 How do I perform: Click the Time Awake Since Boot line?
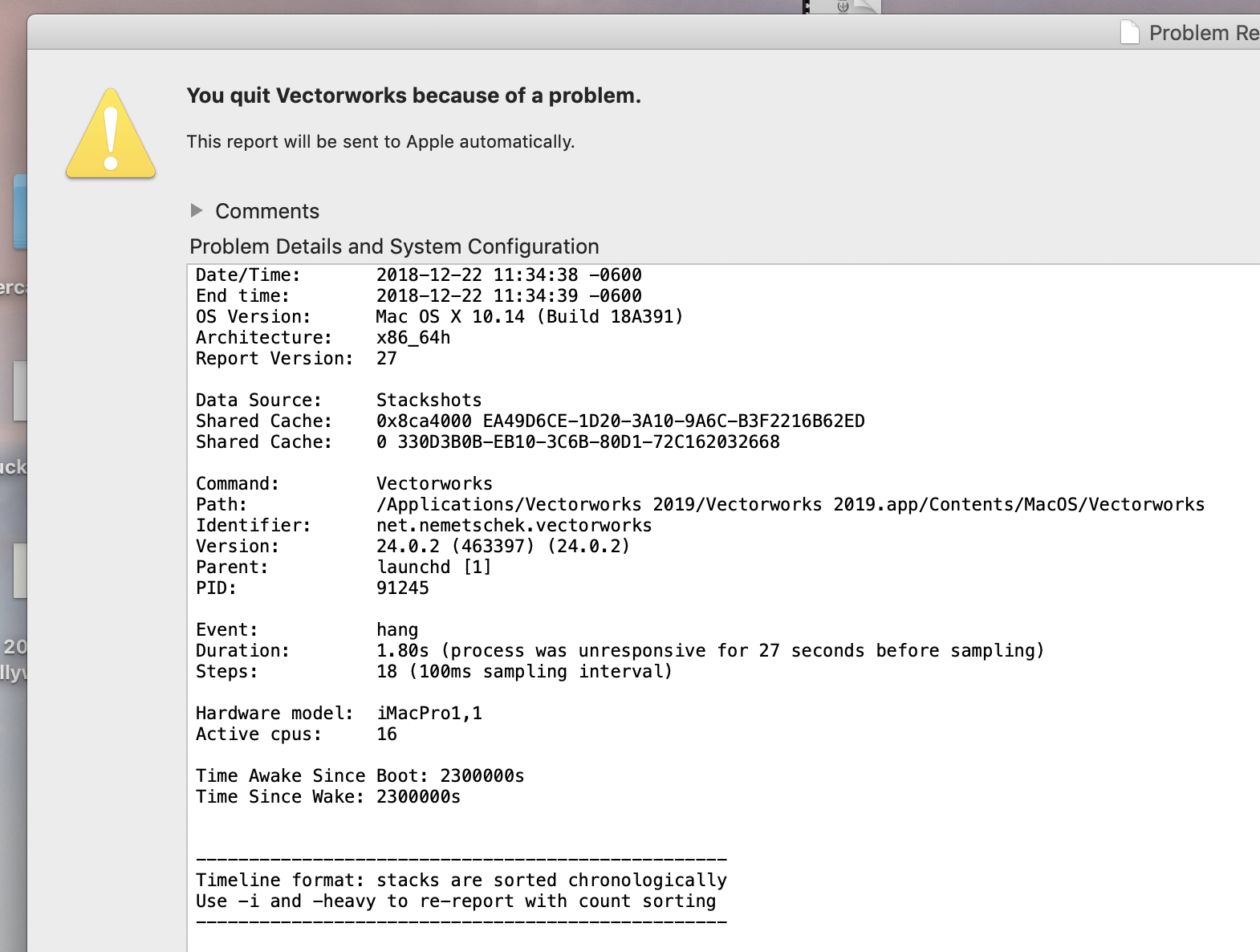[360, 776]
